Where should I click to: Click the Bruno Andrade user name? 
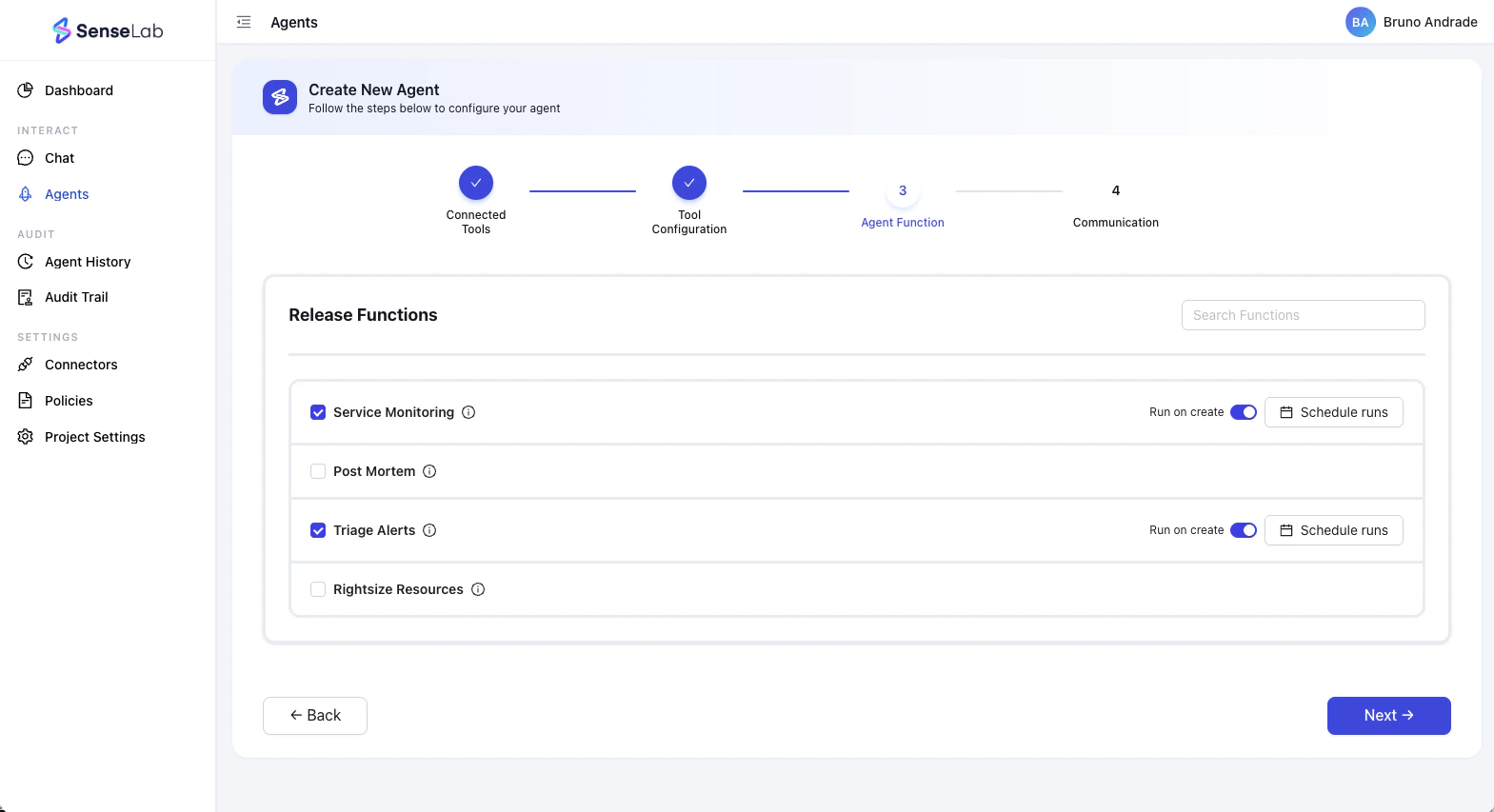click(1430, 22)
